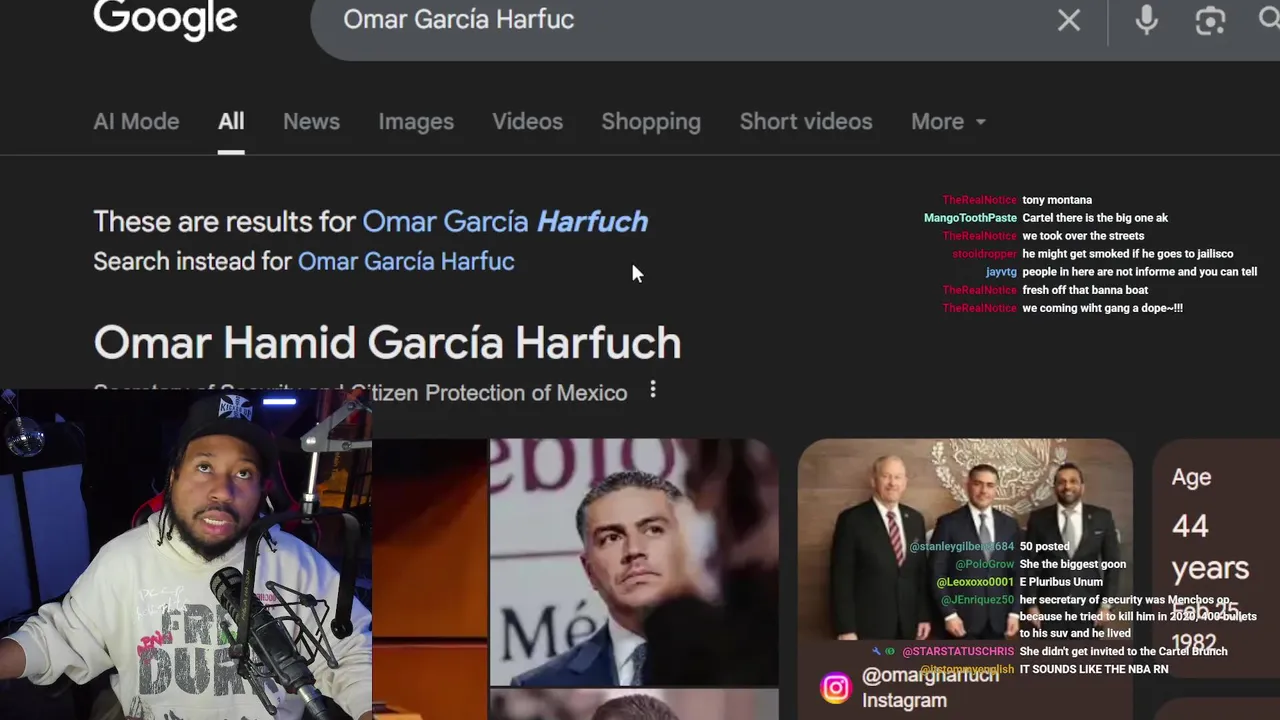Click MangoToothPaste username in chat
This screenshot has width=1280, height=720.
tap(970, 218)
